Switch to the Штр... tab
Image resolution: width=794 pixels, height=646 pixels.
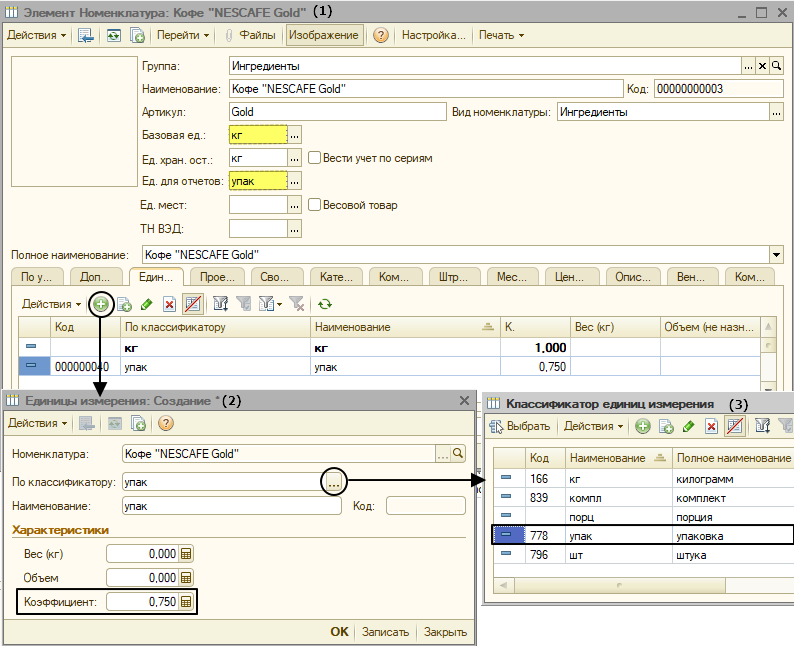coord(453,277)
